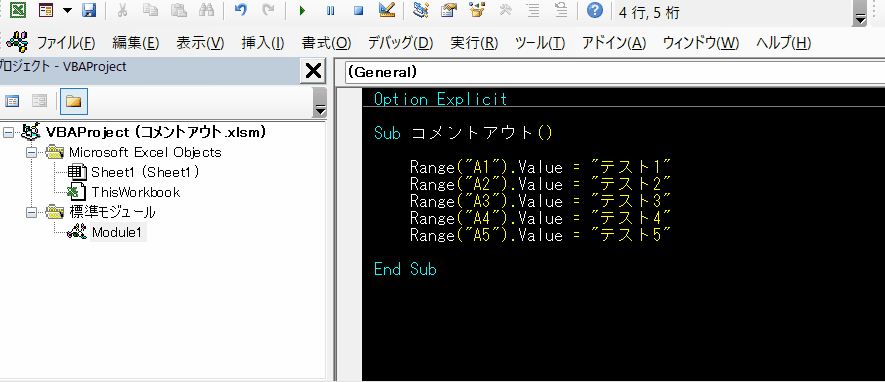Open the Object Browser icon
The width and height of the screenshot is (885, 382).
click(x=477, y=10)
